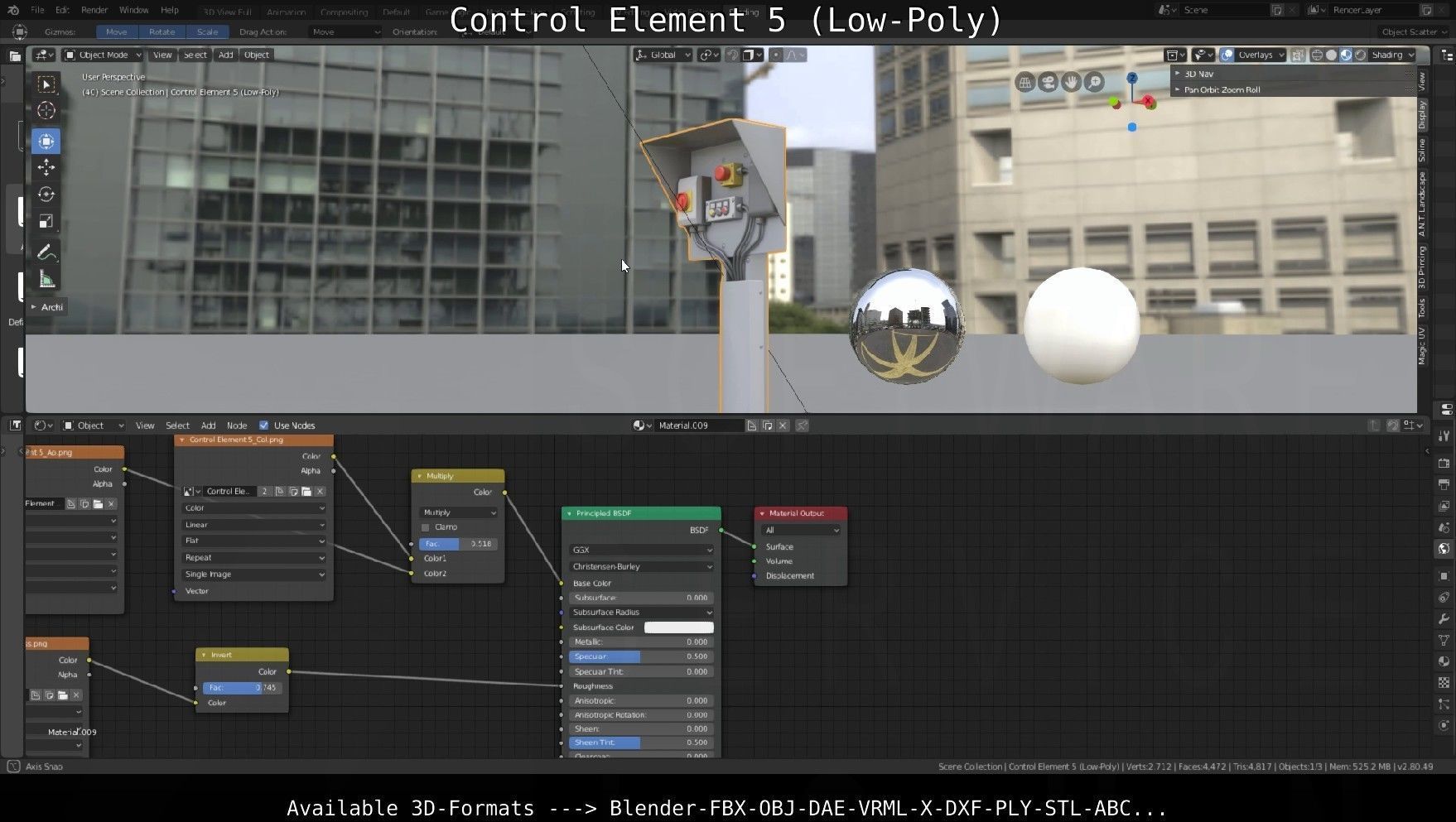Toggle the Use Nodes checkbox
The image size is (1456, 822).
(x=263, y=425)
